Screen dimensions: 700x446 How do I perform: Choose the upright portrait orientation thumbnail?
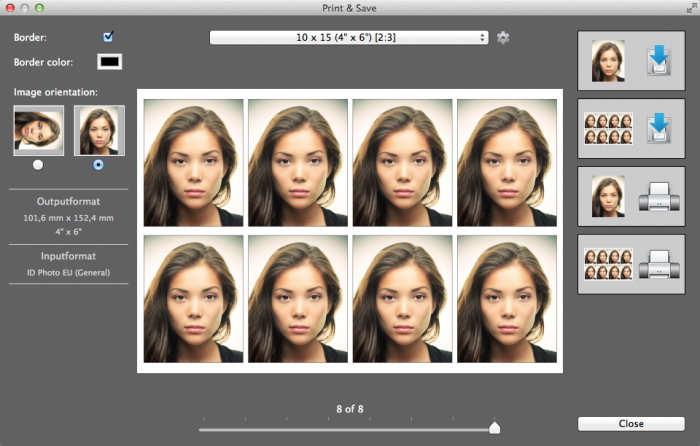coord(99,130)
